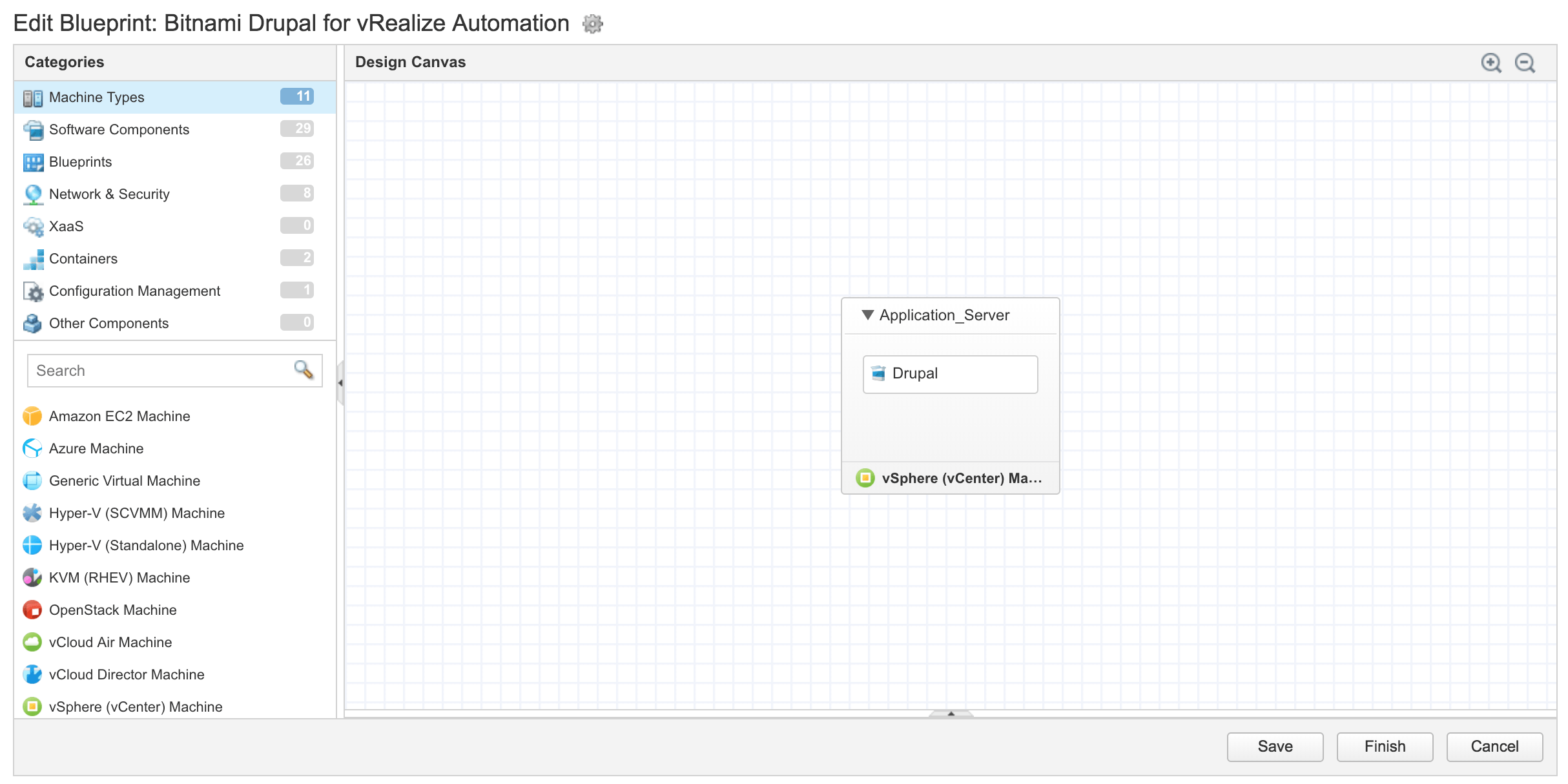
Task: Click the Blueprints count badge 26
Action: [x=297, y=161]
